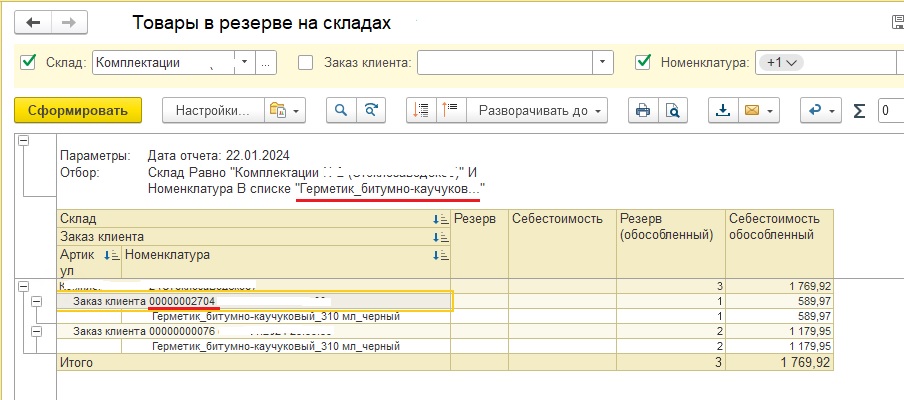Go forward with the right arrow button

tap(69, 22)
